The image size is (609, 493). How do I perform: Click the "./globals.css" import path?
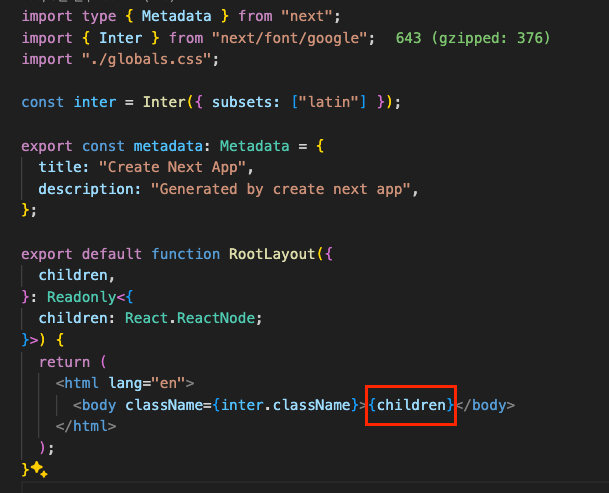click(146, 59)
